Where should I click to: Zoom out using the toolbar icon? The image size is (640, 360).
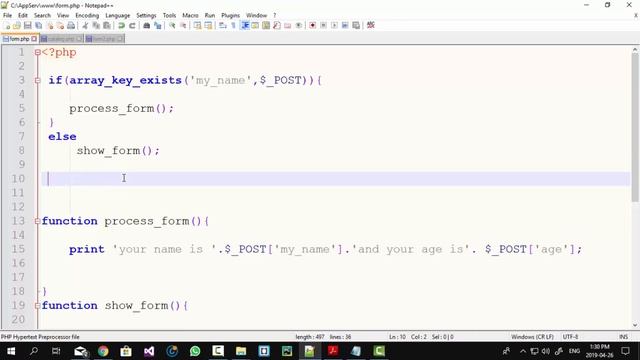tap(183, 25)
